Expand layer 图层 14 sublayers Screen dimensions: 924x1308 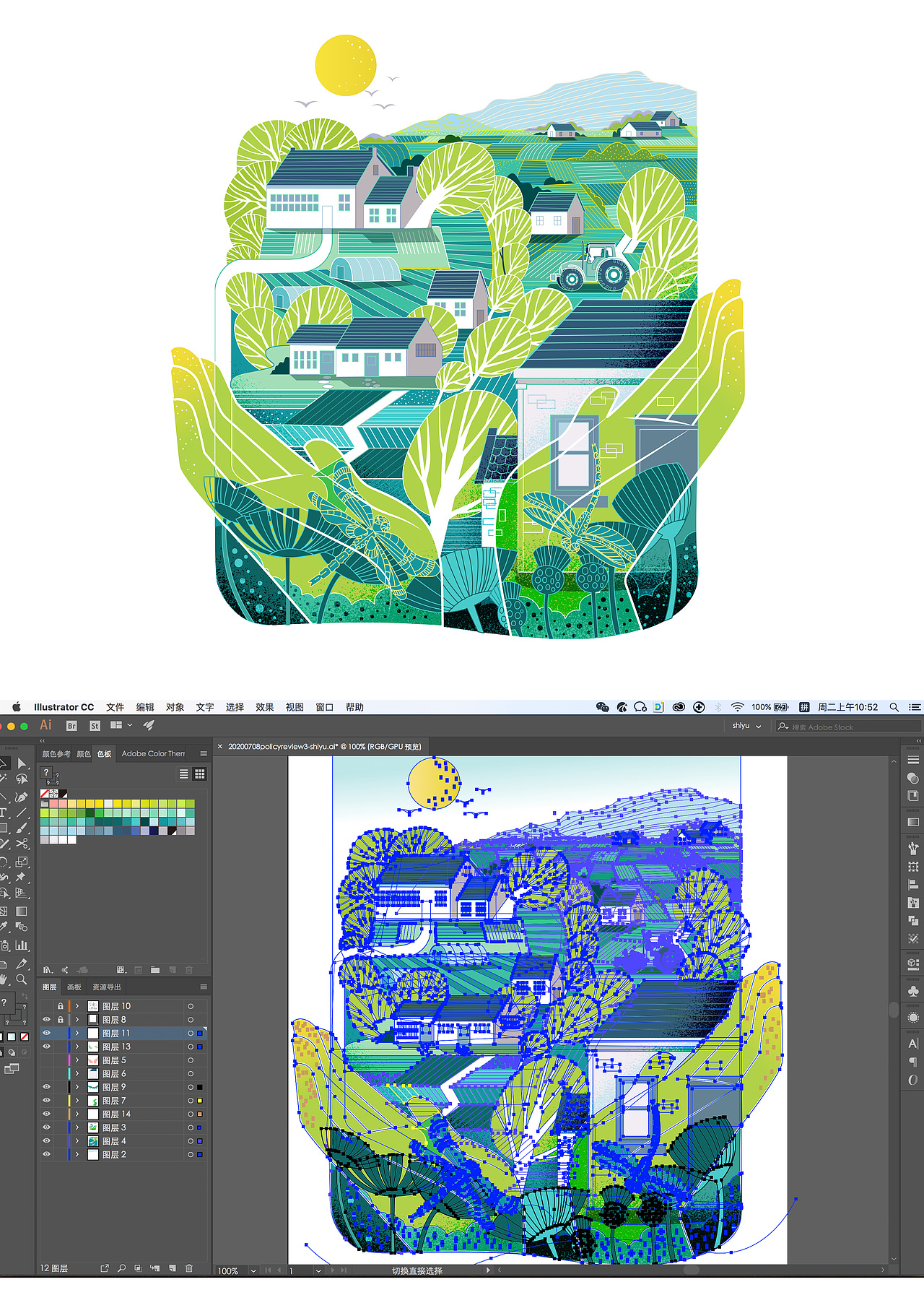coord(77,1114)
